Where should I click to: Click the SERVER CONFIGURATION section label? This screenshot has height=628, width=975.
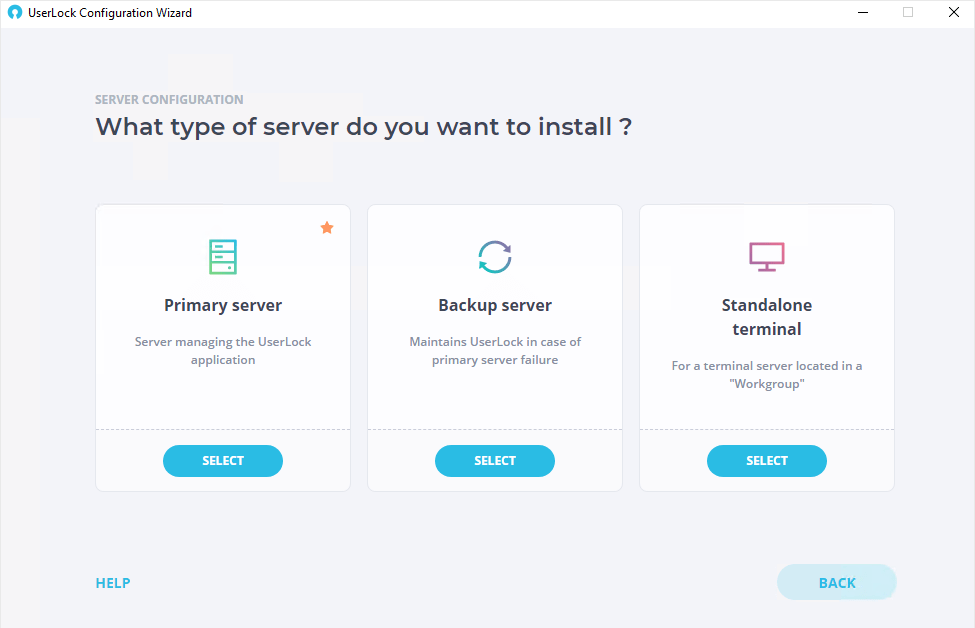coord(169,99)
